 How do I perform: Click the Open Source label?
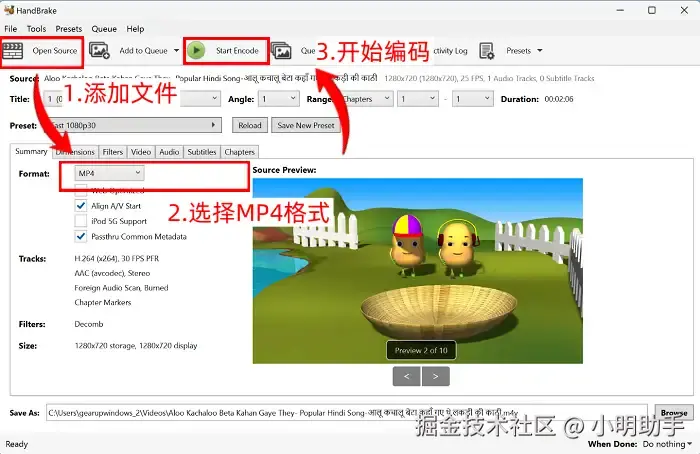coord(55,50)
